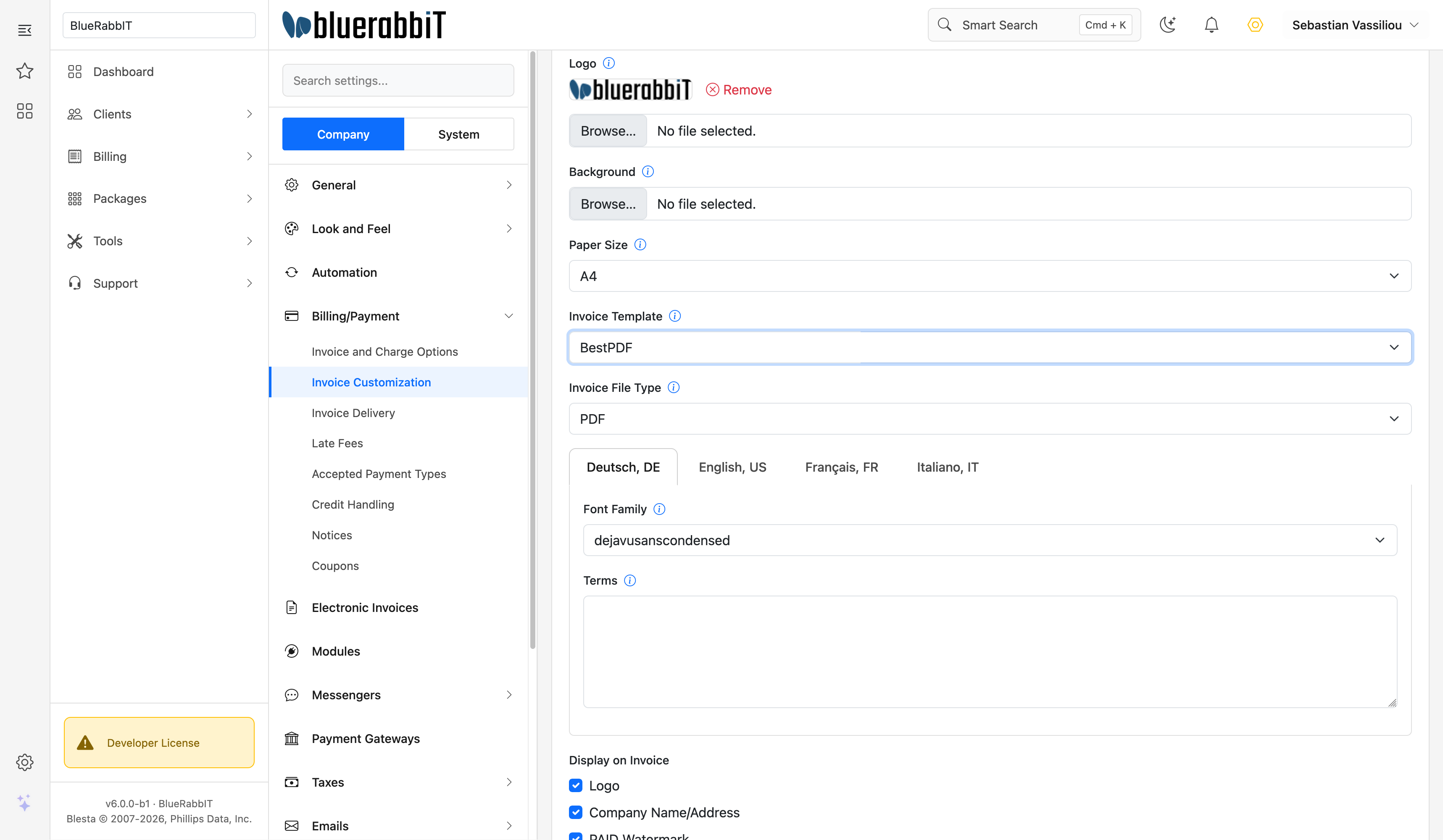Screen dimensions: 1443x840
Task: Open Late Fees settings
Action: (x=337, y=443)
